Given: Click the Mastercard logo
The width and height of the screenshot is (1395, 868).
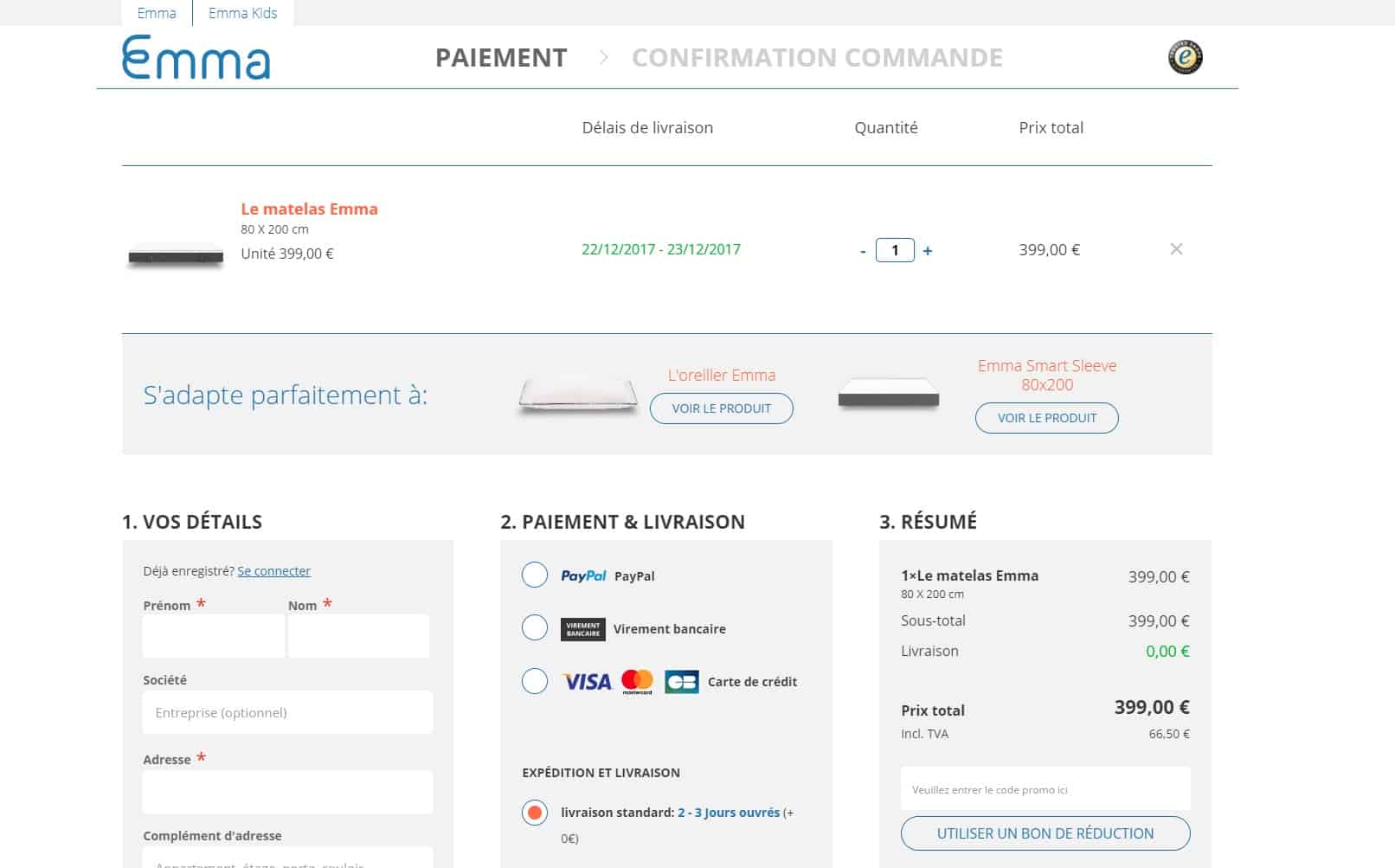Looking at the screenshot, I should 638,682.
